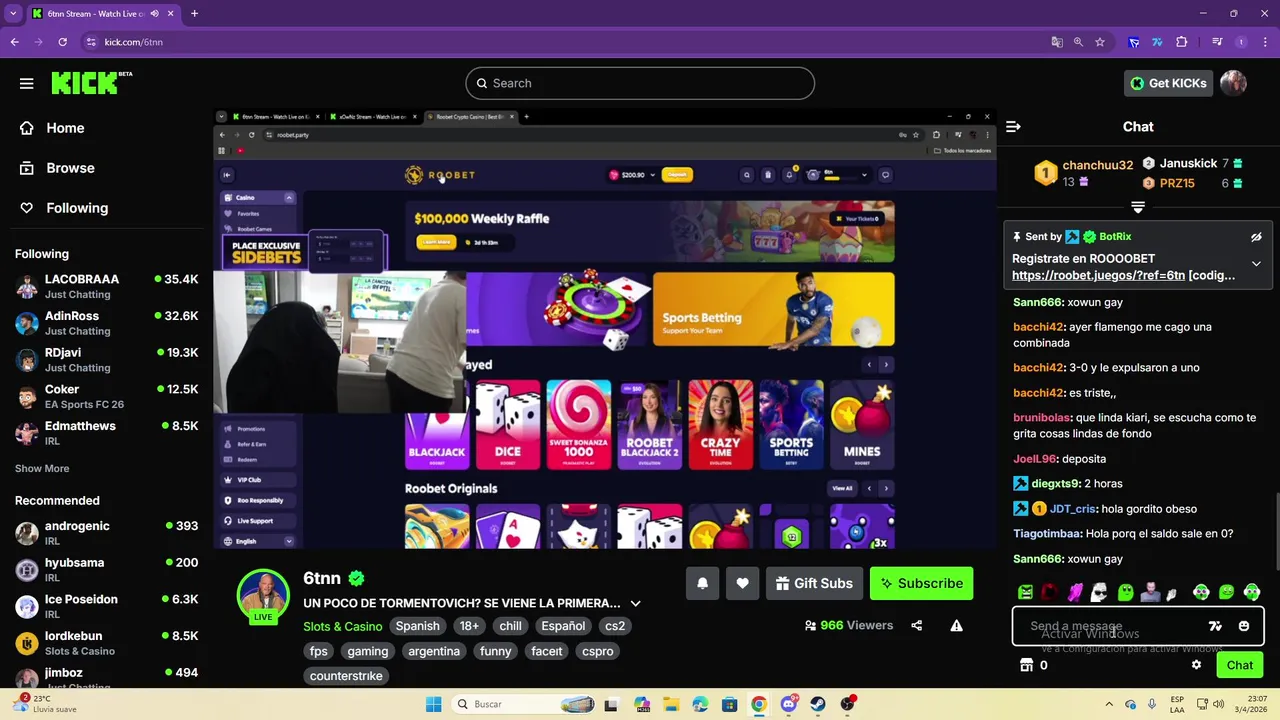The height and width of the screenshot is (720, 1280).
Task: Open androgenic's recommended channel
Action: 107,533
